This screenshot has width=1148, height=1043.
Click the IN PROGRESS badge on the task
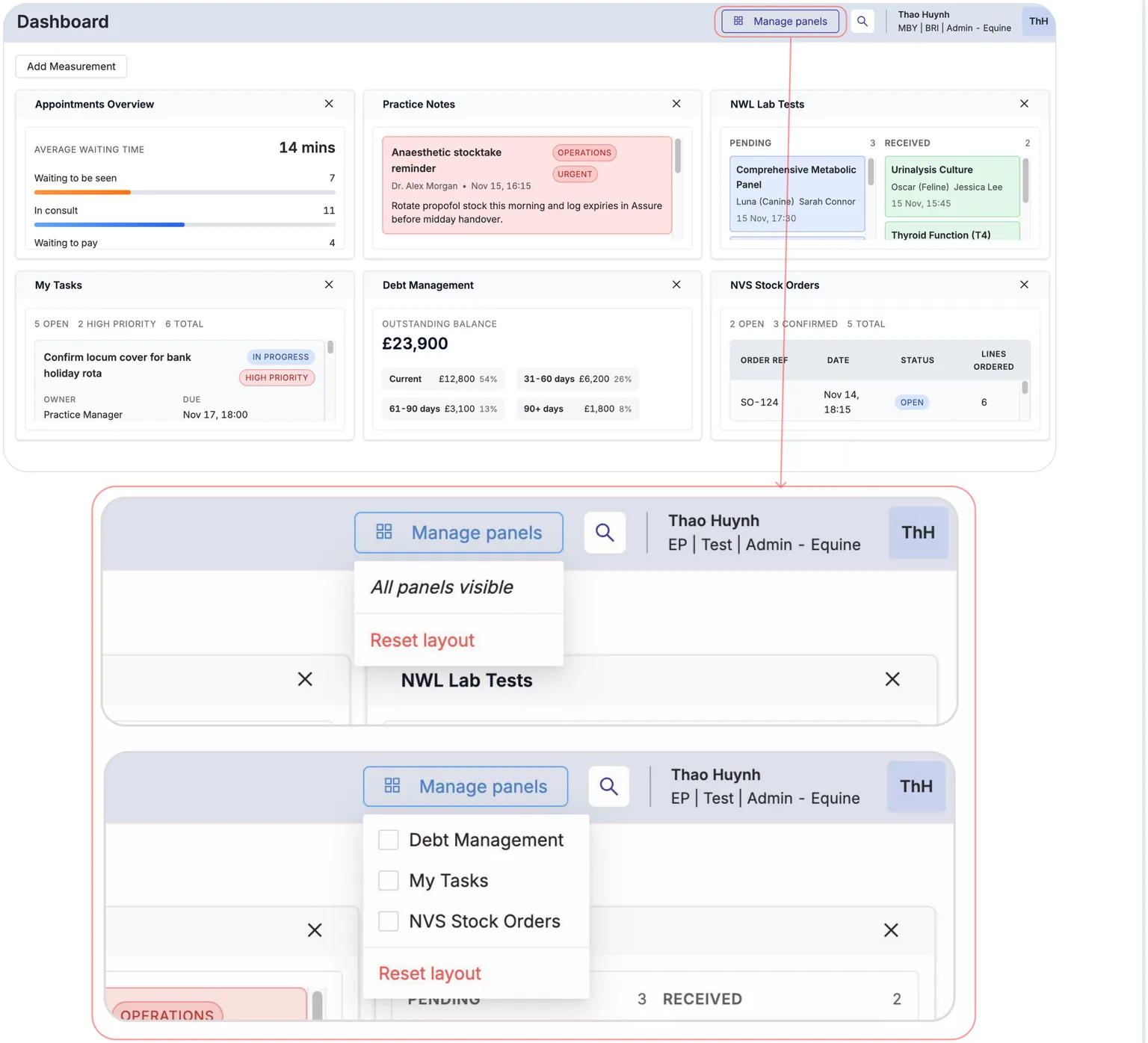click(280, 357)
